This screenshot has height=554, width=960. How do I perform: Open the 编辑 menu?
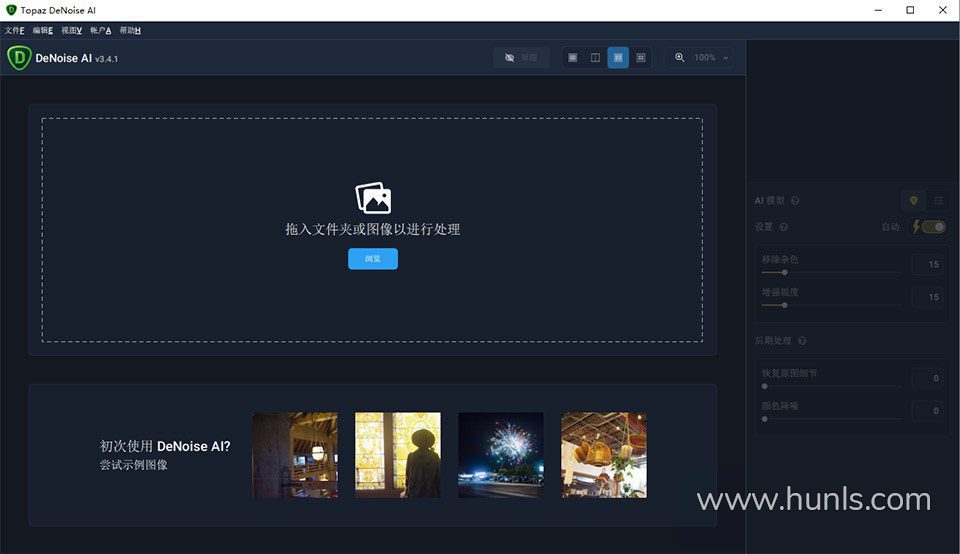(43, 31)
